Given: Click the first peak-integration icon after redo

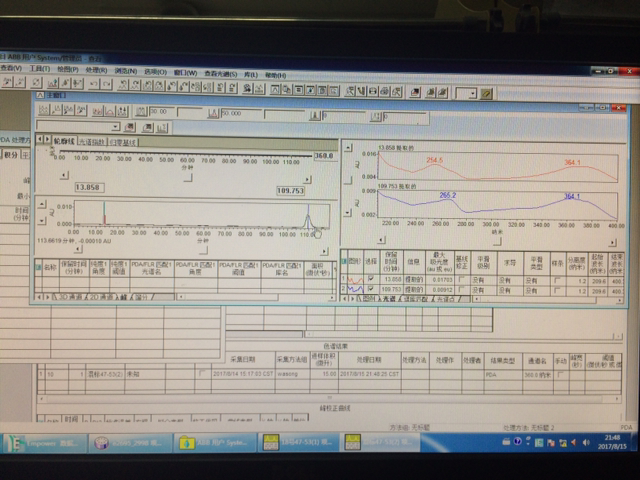Looking at the screenshot, I should [122, 85].
